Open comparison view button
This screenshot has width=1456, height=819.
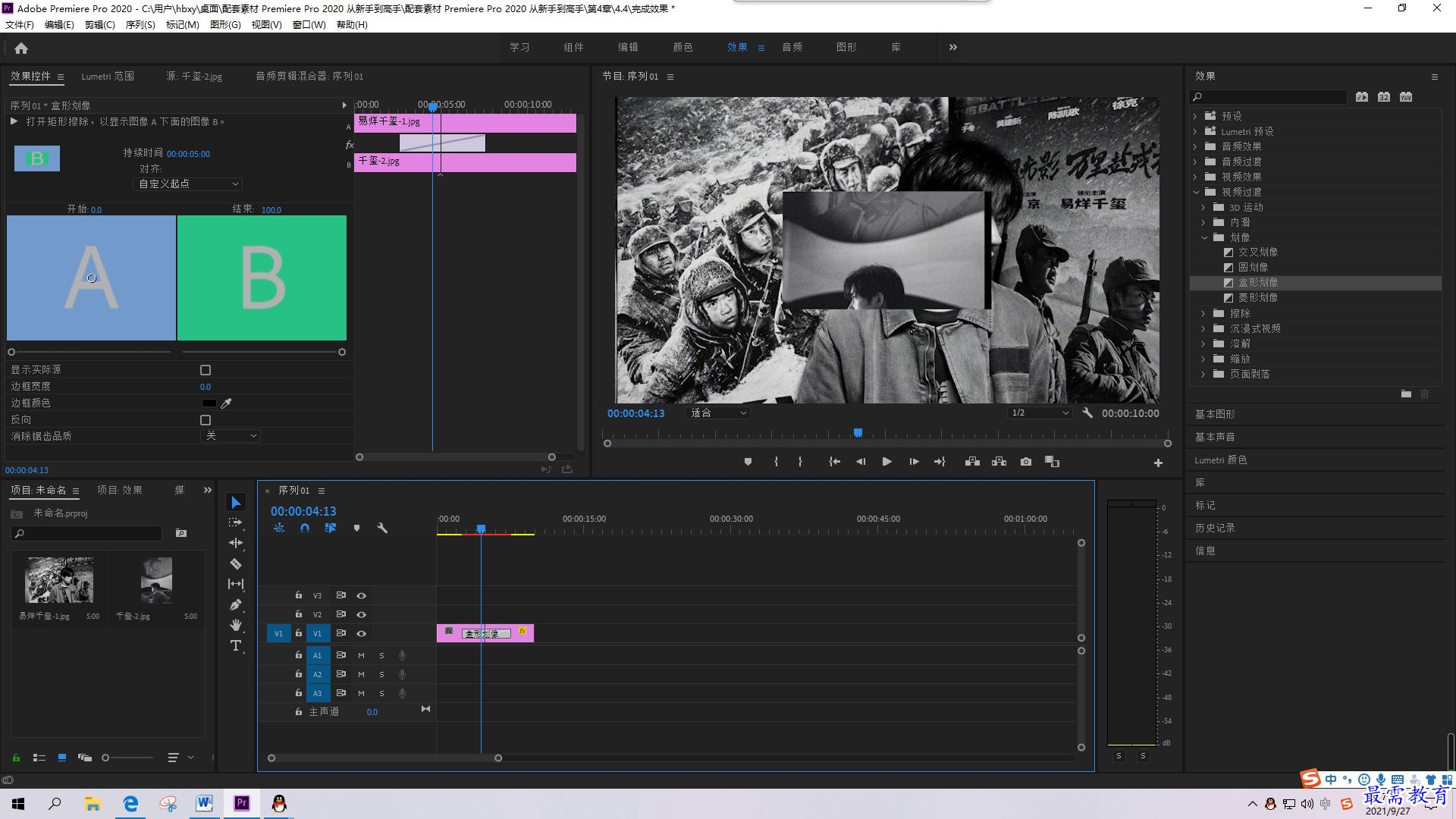pyautogui.click(x=1052, y=462)
